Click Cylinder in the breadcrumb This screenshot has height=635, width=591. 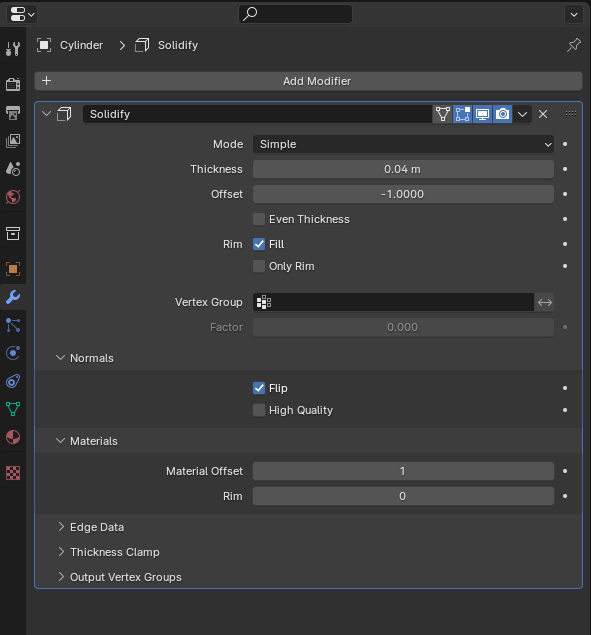pos(81,45)
